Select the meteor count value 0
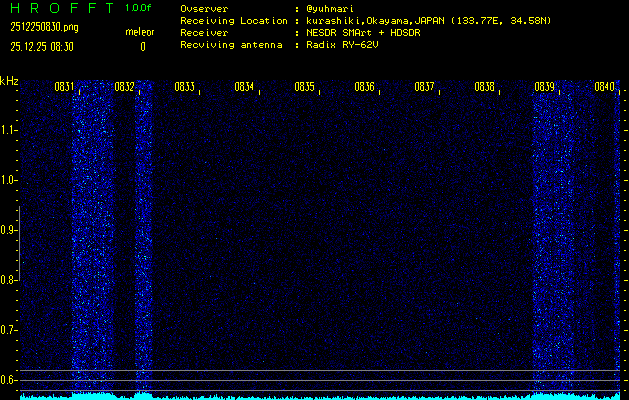This screenshot has height=400, width=629. [x=142, y=46]
